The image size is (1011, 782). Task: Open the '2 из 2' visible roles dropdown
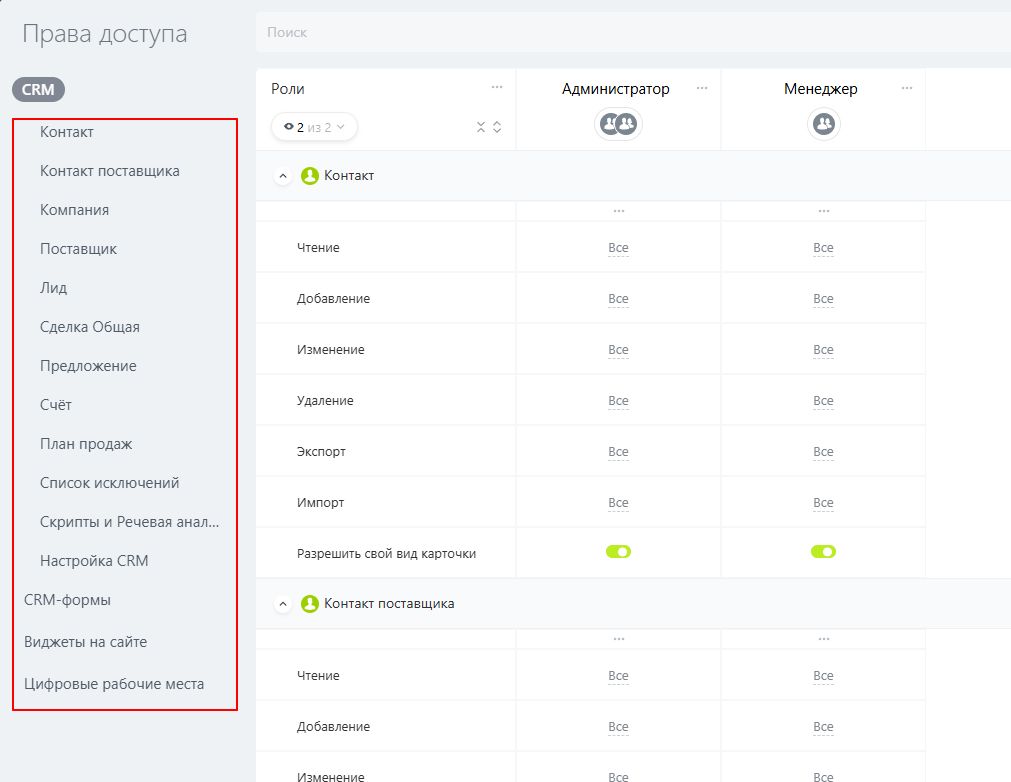[314, 127]
